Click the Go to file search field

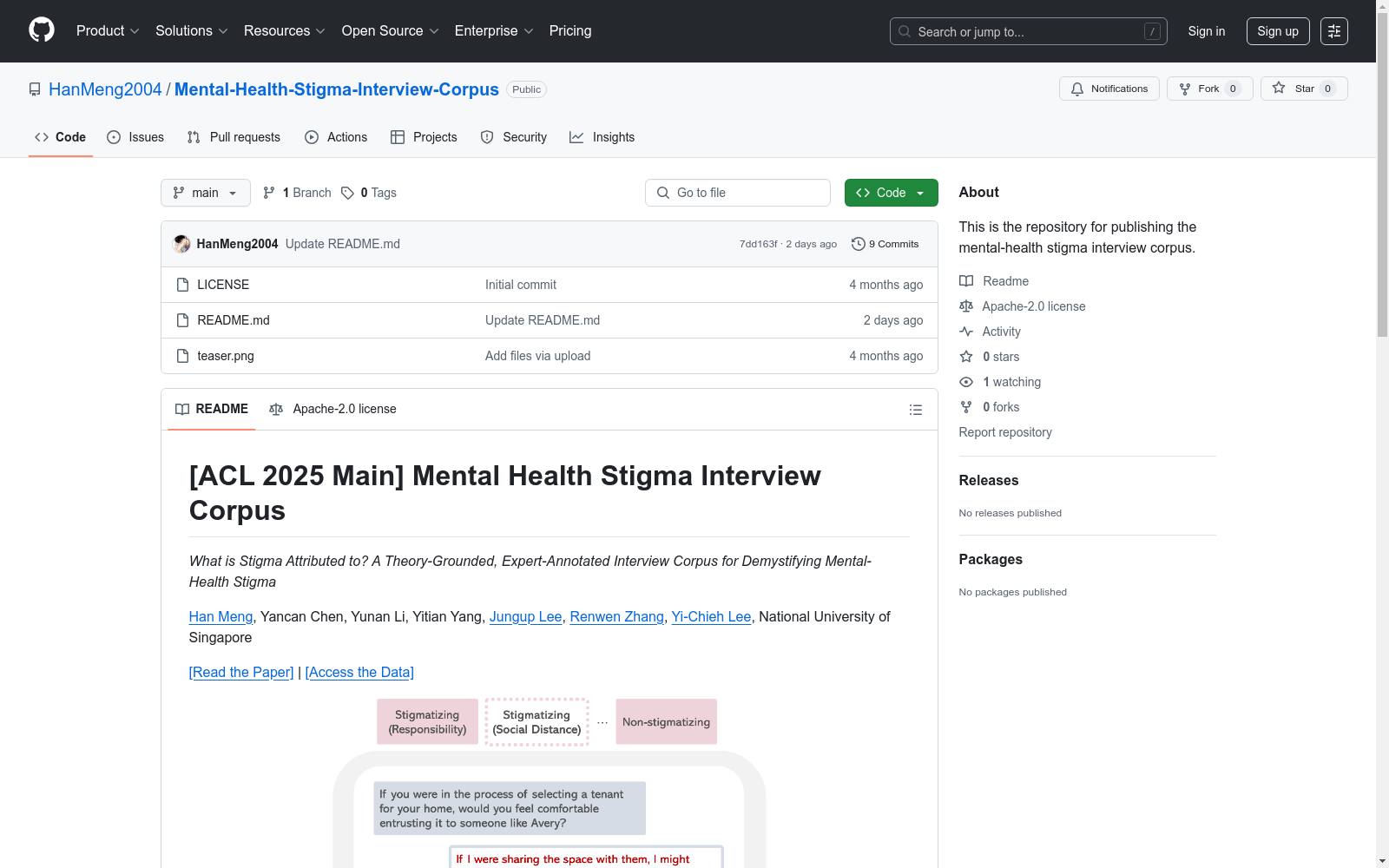click(738, 193)
